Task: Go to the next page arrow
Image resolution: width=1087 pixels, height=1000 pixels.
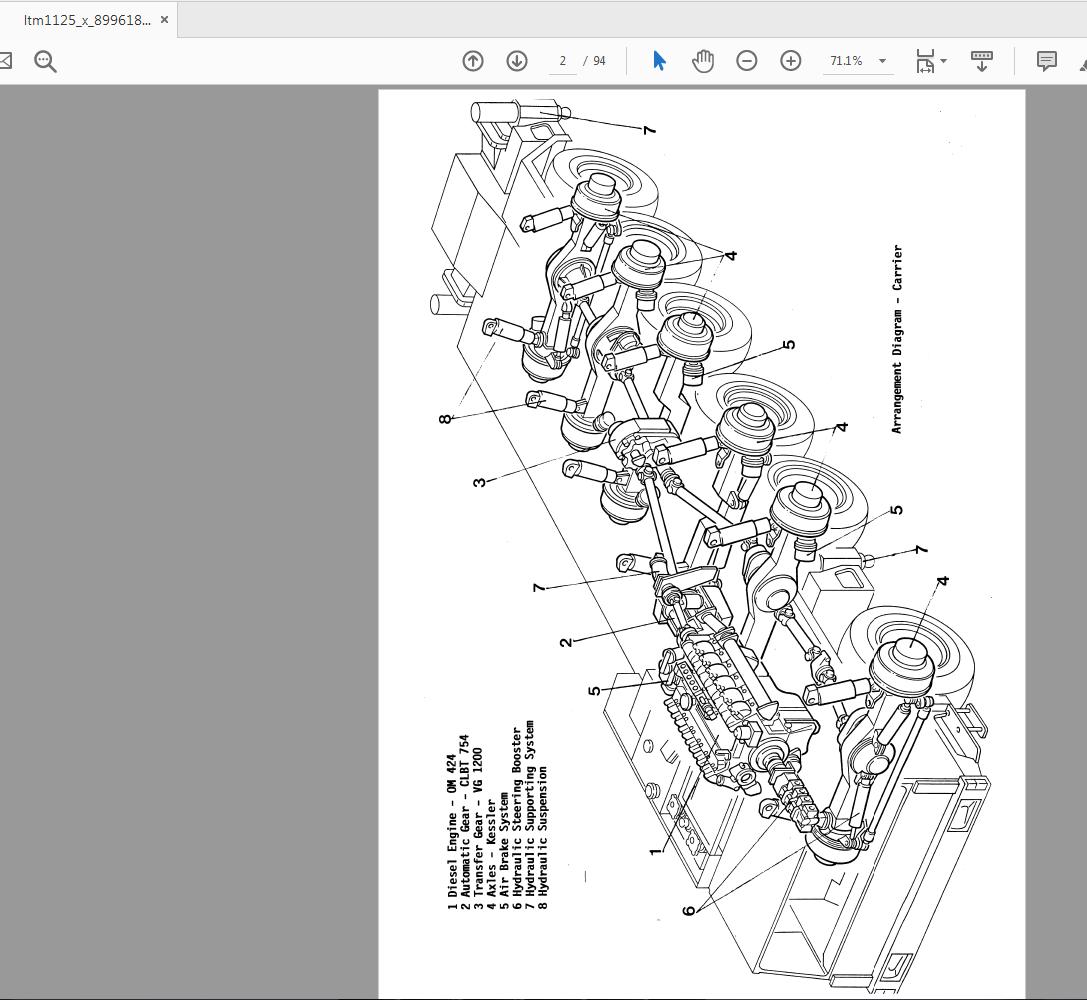Action: click(x=517, y=61)
